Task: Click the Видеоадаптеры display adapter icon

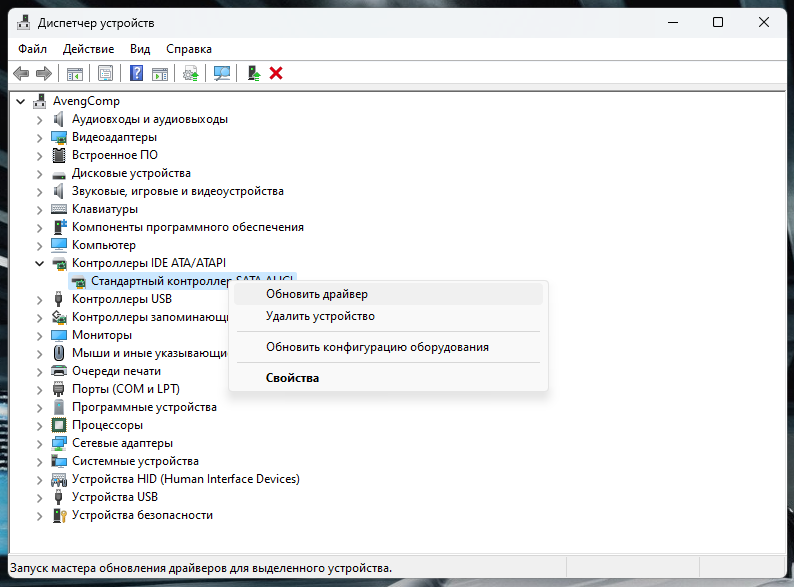Action: [x=59, y=137]
